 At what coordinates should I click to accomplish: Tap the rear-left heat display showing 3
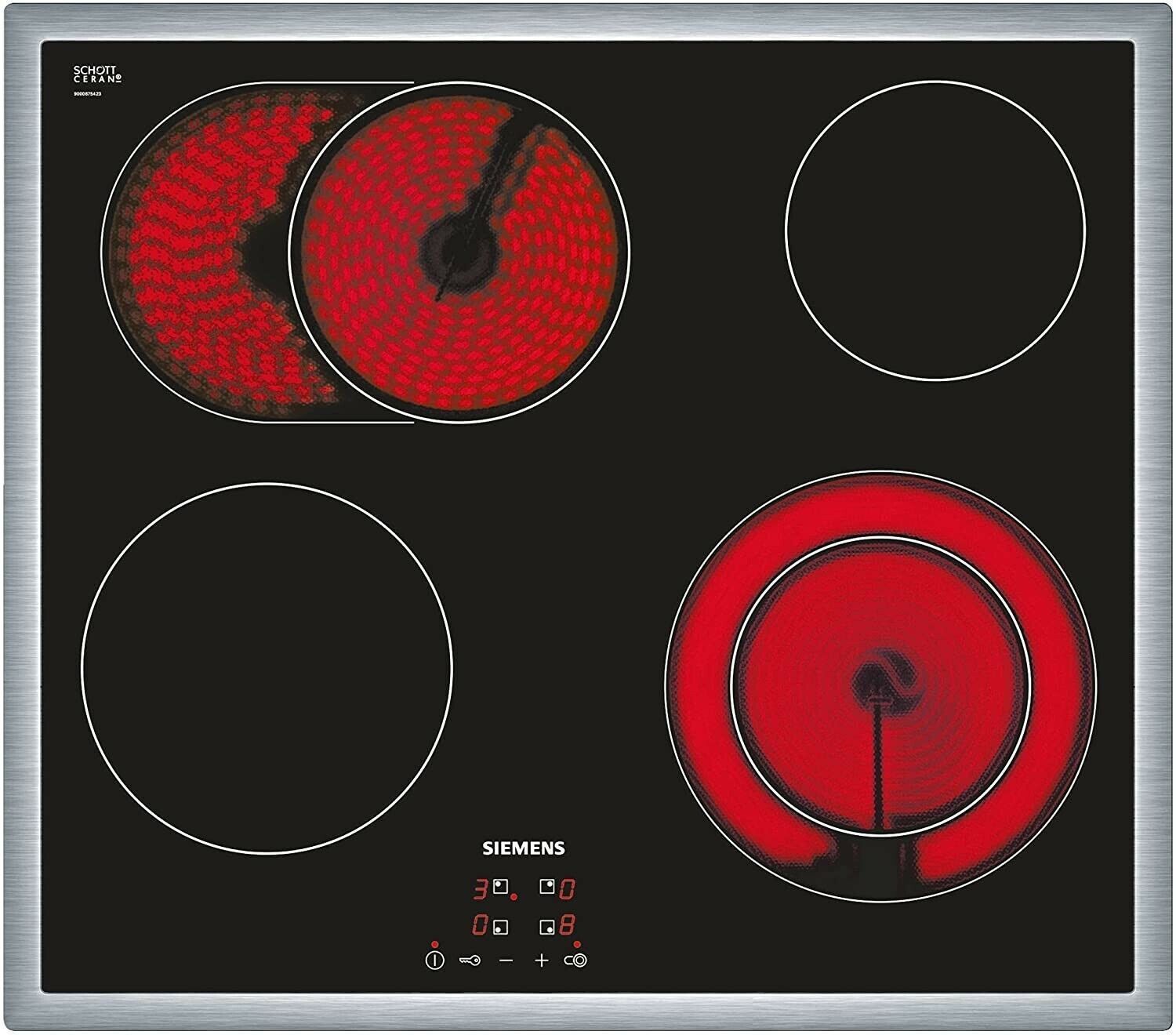click(480, 888)
